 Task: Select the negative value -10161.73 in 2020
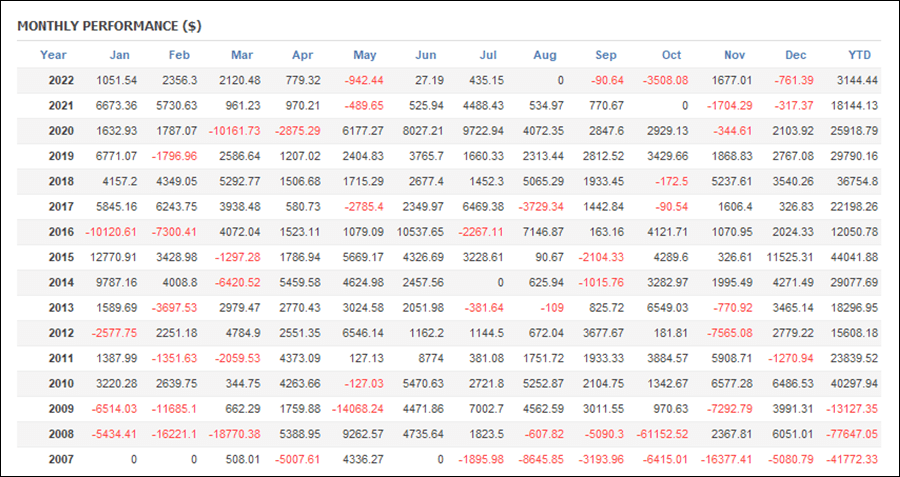click(x=232, y=132)
